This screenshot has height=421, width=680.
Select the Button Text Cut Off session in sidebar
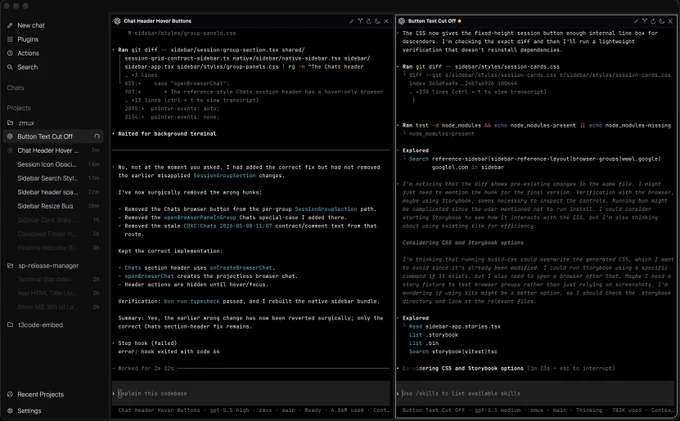coord(53,137)
